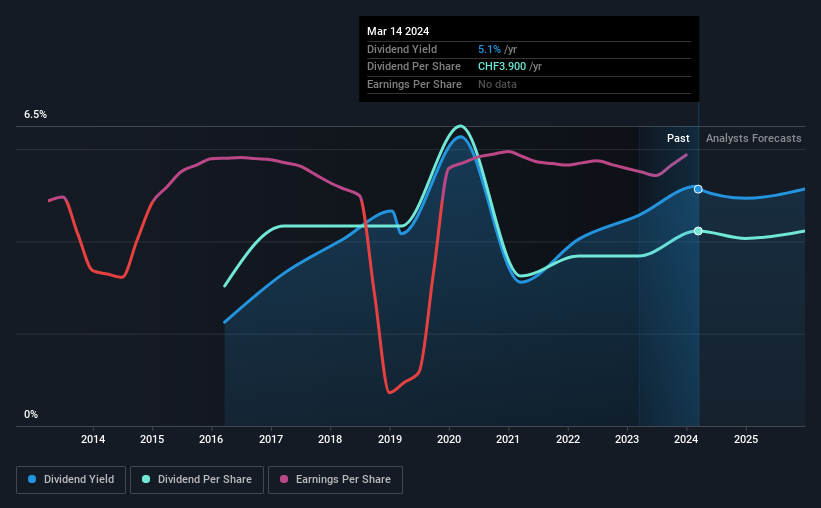The height and width of the screenshot is (508, 821).
Task: Select the 2022 x-axis label
Action: coord(568,439)
